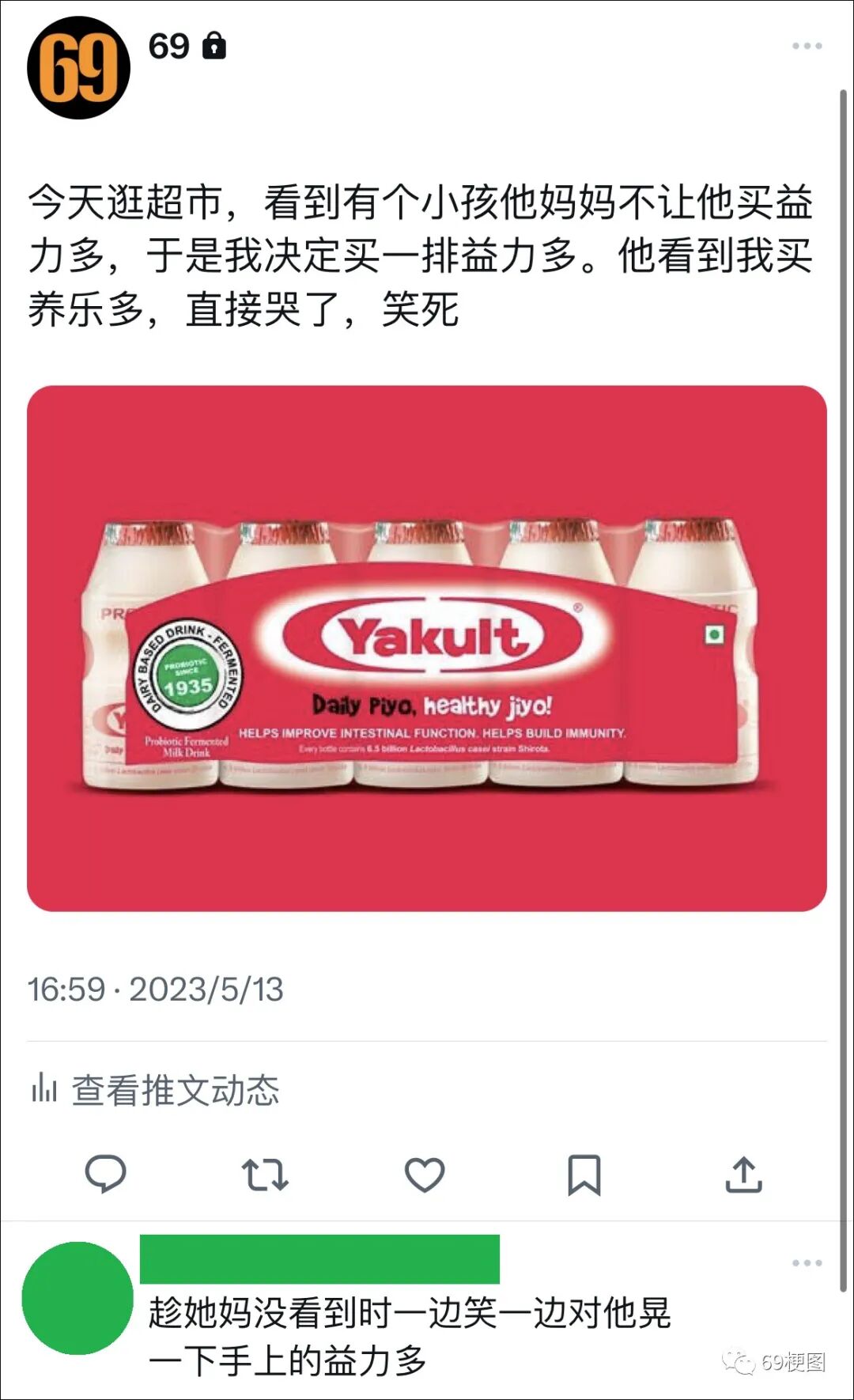Image resolution: width=854 pixels, height=1400 pixels.
Task: Bookmark this tweet
Action: tap(584, 1175)
